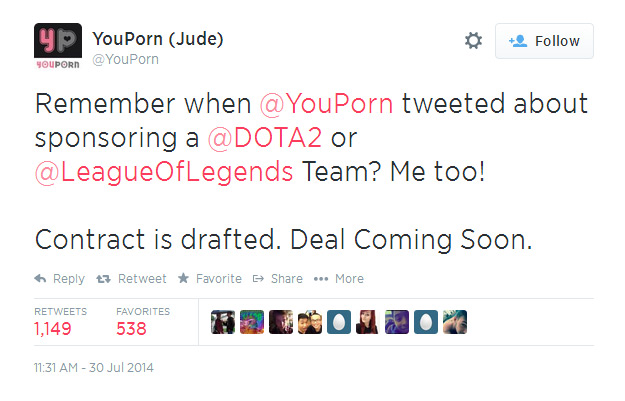Open the @DOTA2 mention link

(265, 138)
